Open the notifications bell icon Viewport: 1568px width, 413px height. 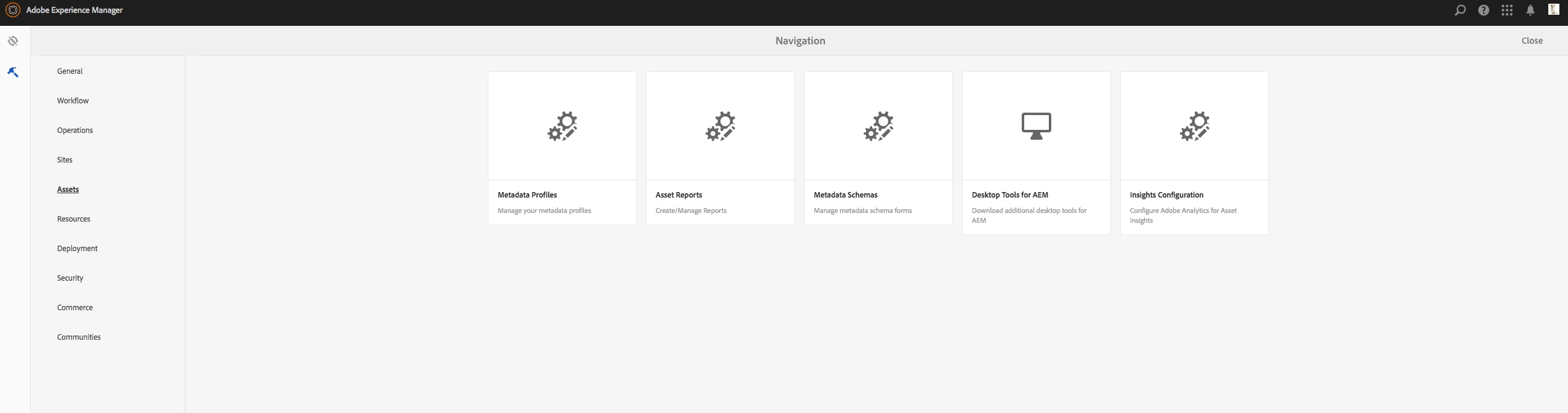[1530, 10]
